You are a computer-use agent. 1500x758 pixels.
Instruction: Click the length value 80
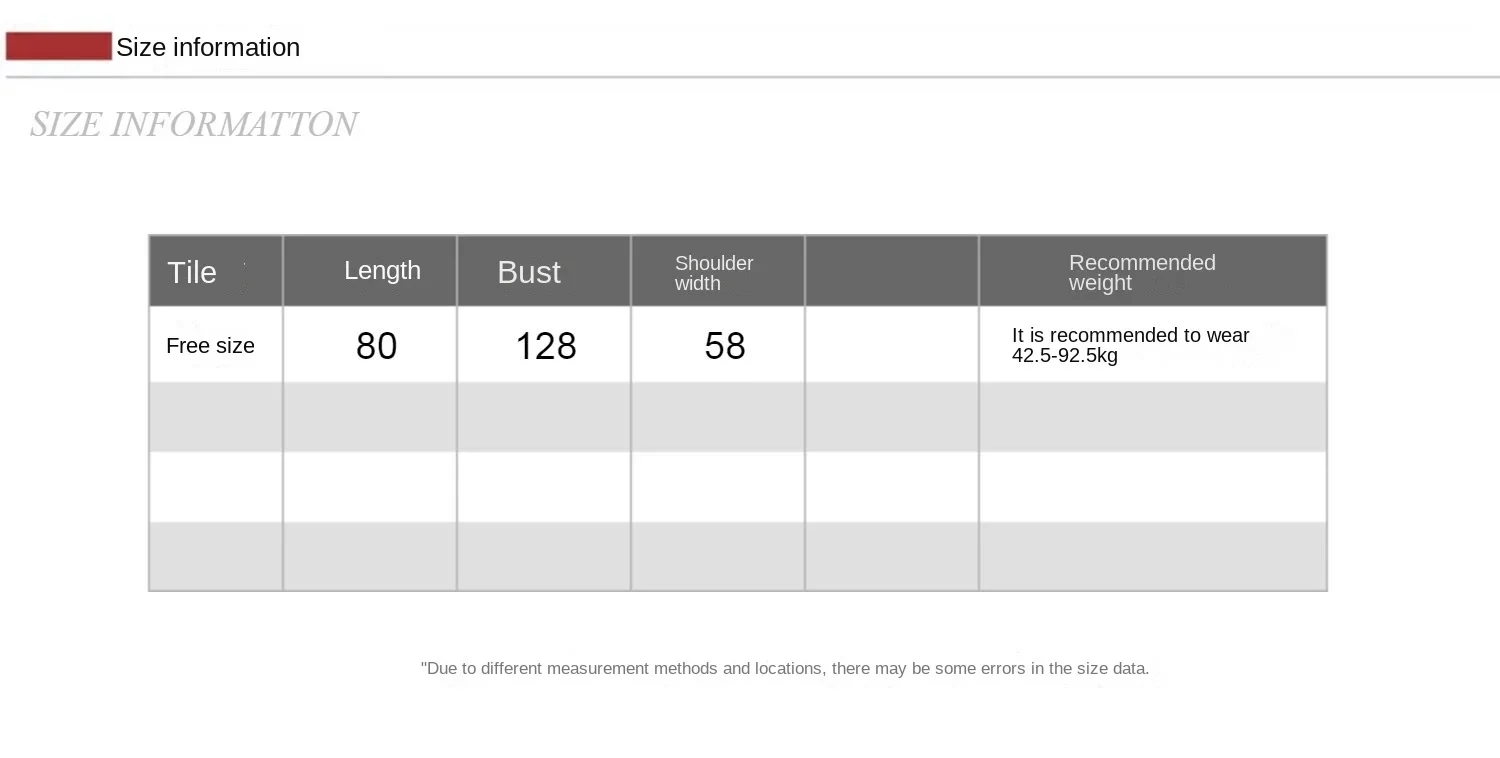pyautogui.click(x=376, y=346)
